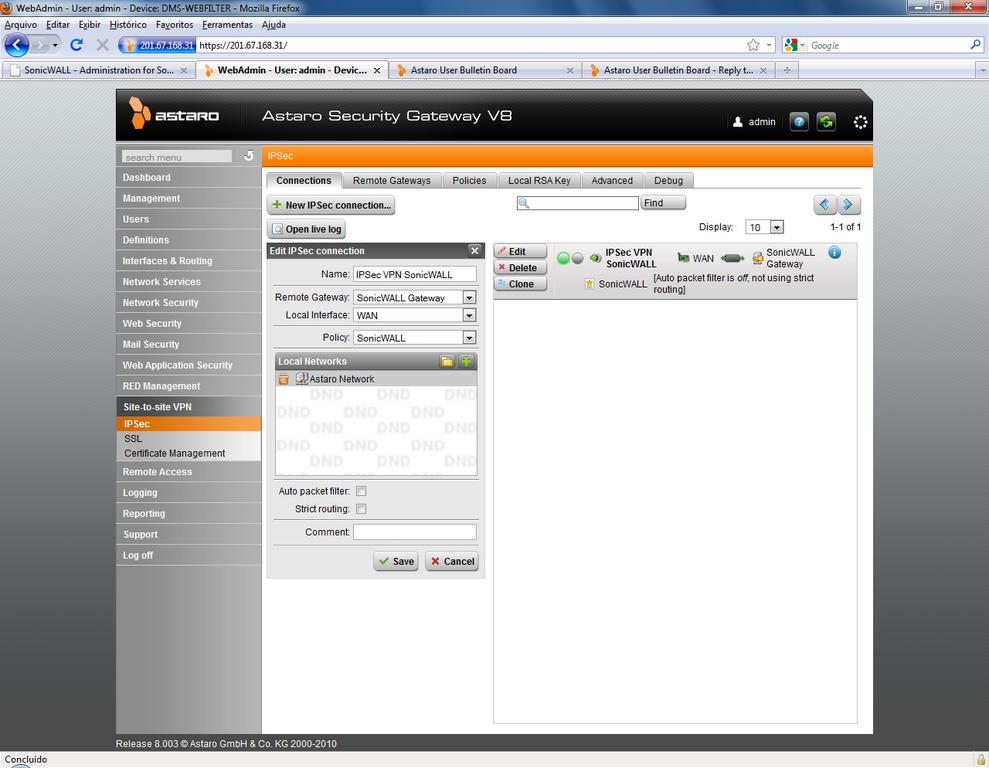This screenshot has width=989, height=768.
Task: Cancel editing the IPSec connection
Action: 452,561
